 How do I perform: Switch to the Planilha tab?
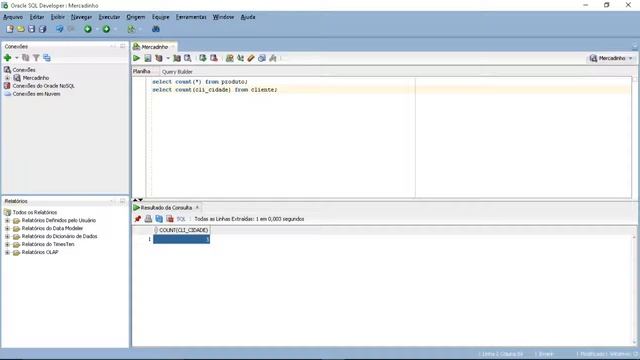pyautogui.click(x=142, y=71)
